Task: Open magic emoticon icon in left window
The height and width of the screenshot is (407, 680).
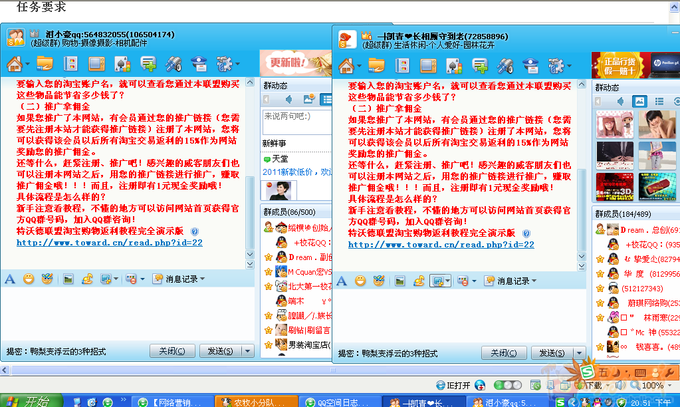Action: 47,279
